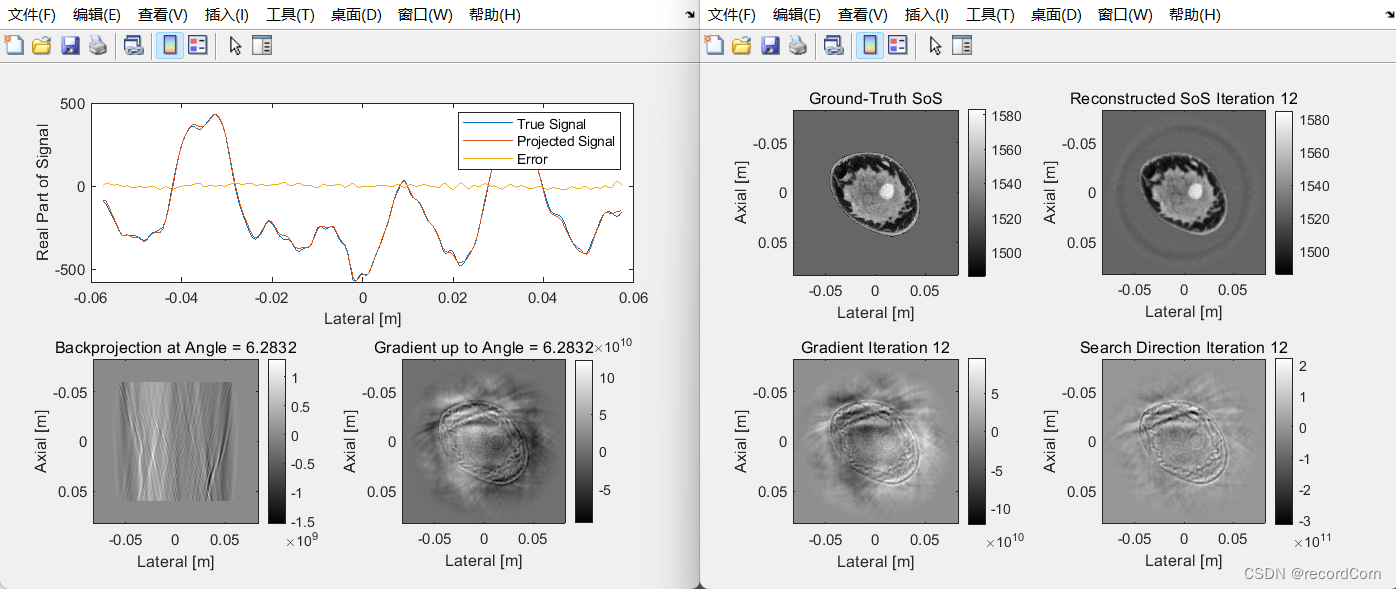The width and height of the screenshot is (1396, 589).
Task: Select Edit Plot arrow in right window
Action: click(935, 45)
